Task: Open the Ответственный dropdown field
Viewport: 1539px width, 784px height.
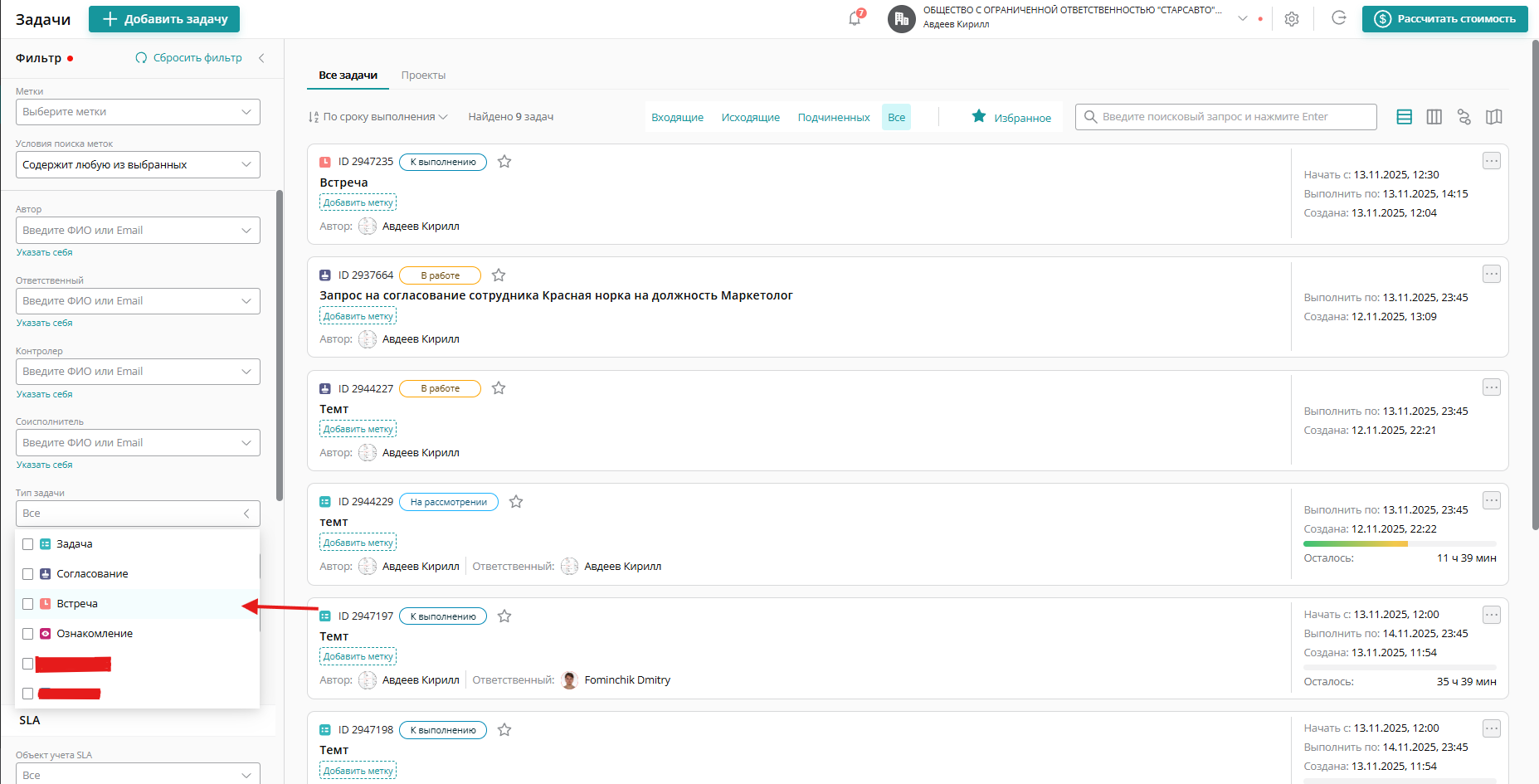Action: click(x=138, y=301)
